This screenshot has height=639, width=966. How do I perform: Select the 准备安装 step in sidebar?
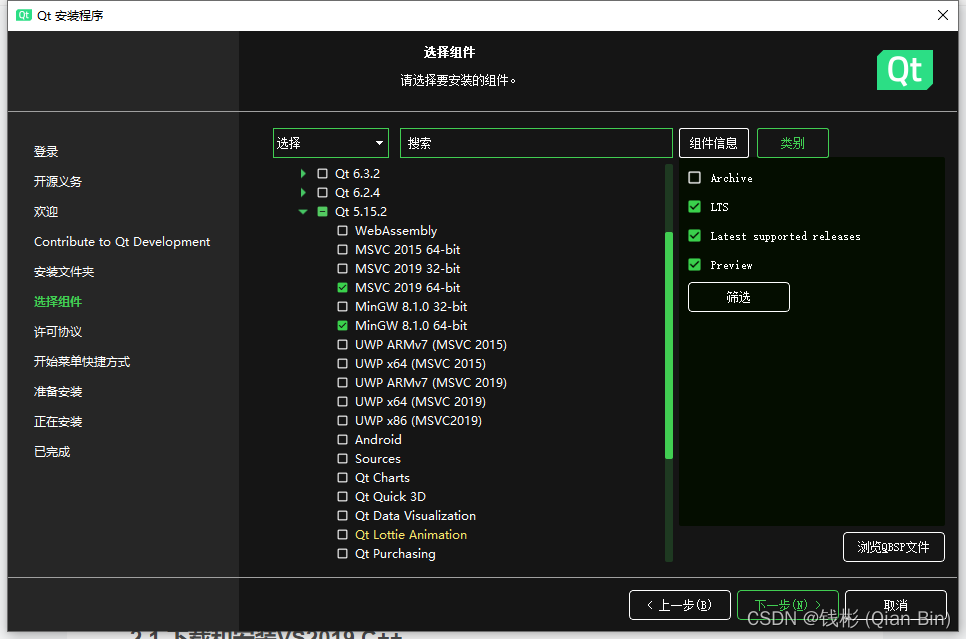[x=58, y=392]
